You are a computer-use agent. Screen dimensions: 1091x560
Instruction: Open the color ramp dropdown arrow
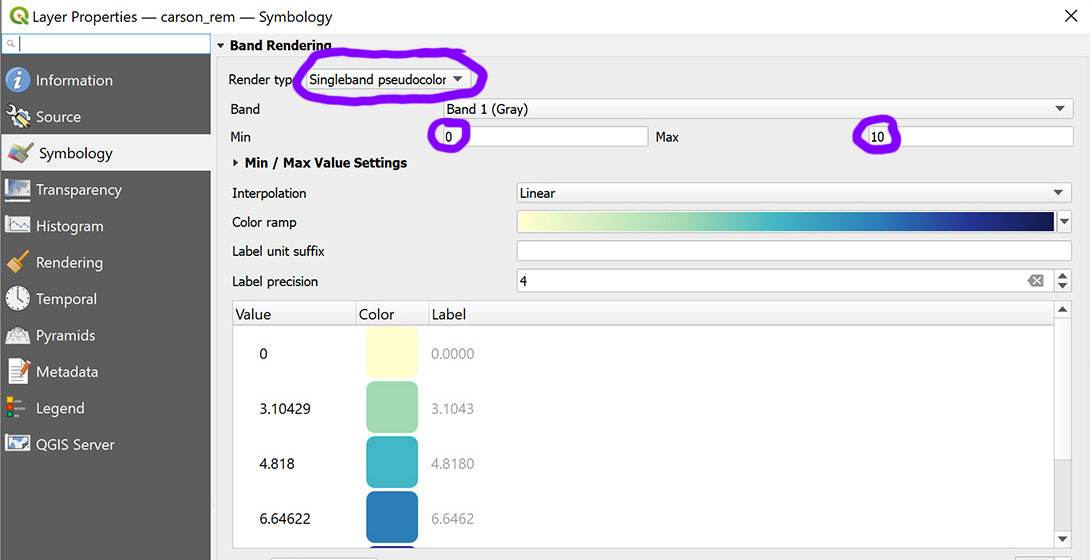pyautogui.click(x=1064, y=223)
